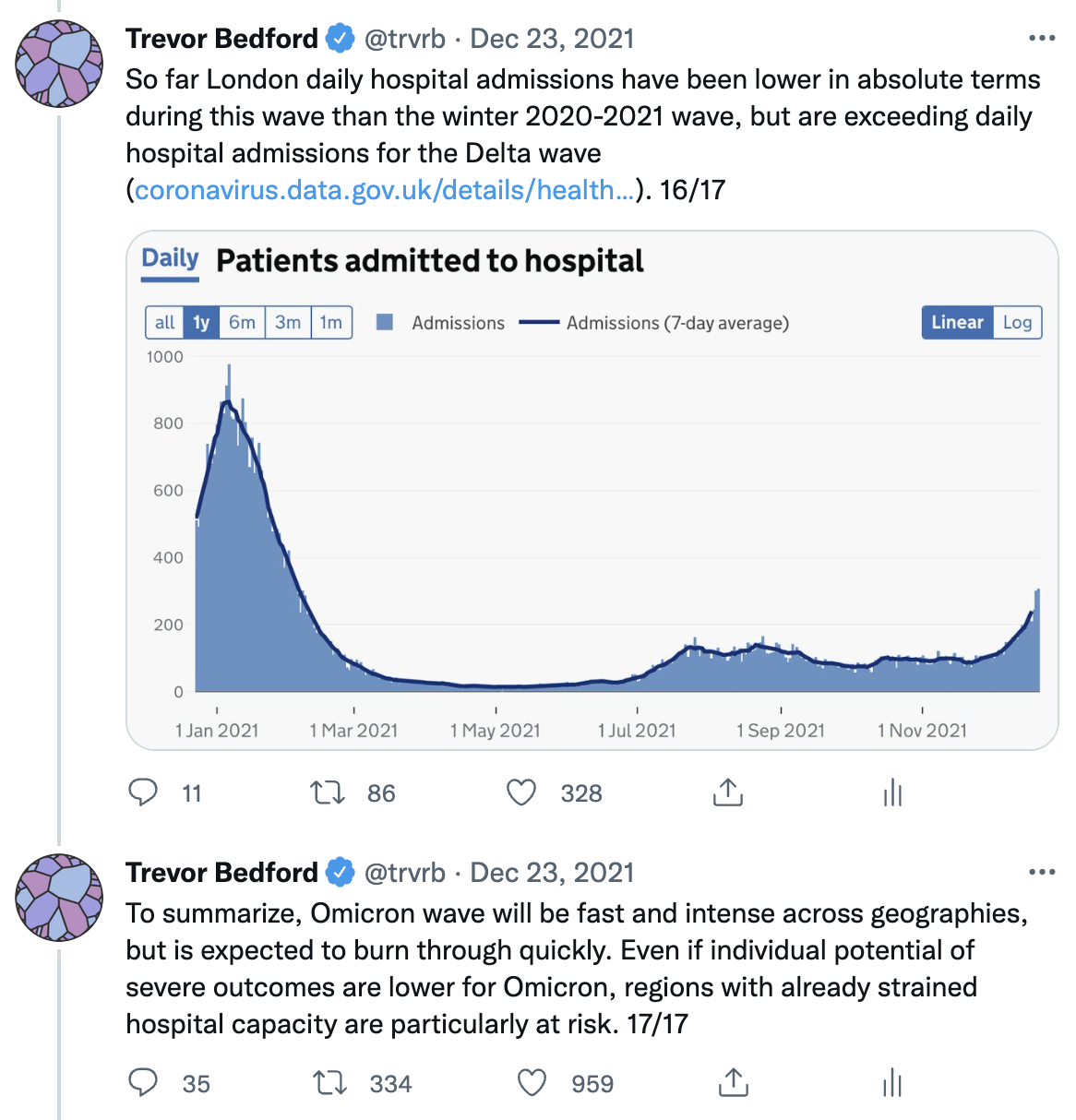Image resolution: width=1076 pixels, height=1120 pixels.
Task: Select the 6m time range
Action: coord(242,323)
